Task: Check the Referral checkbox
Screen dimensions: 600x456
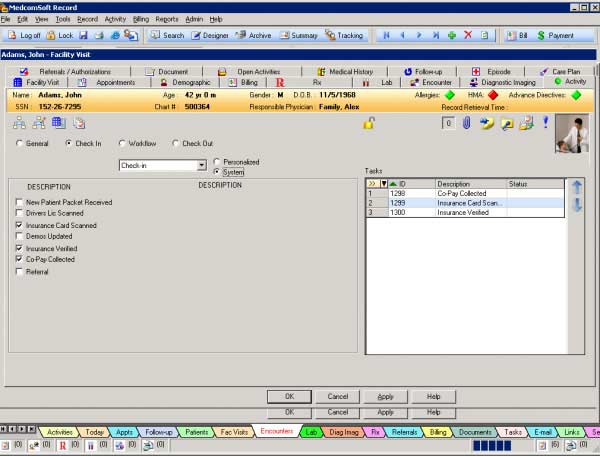Action: [x=19, y=272]
